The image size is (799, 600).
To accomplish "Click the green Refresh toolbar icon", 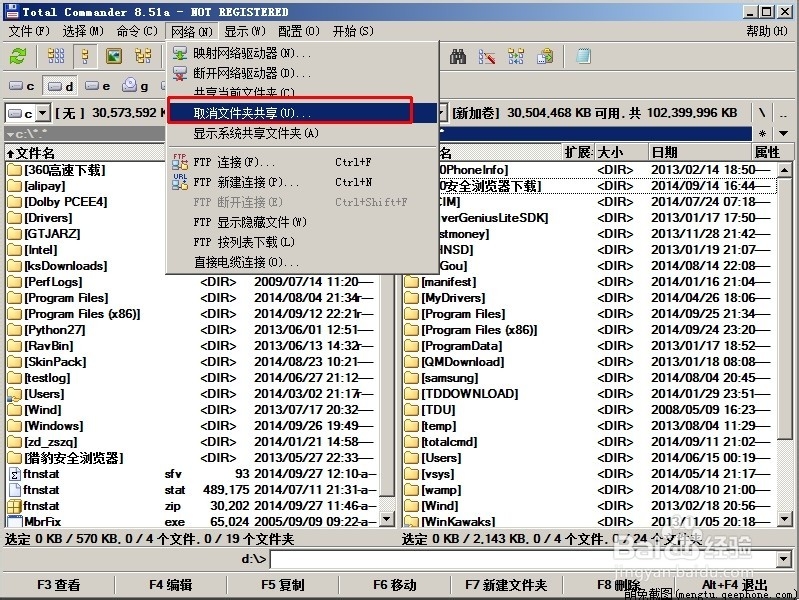I will coord(18,56).
